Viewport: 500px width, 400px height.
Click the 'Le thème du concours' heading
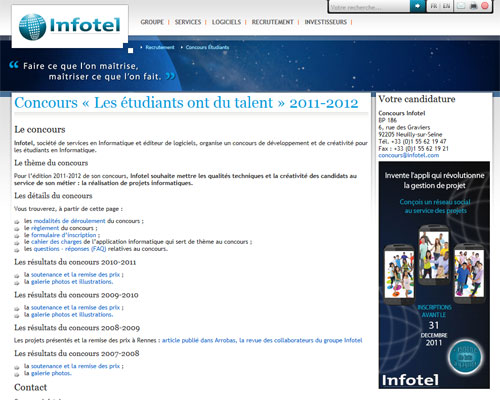(51, 163)
